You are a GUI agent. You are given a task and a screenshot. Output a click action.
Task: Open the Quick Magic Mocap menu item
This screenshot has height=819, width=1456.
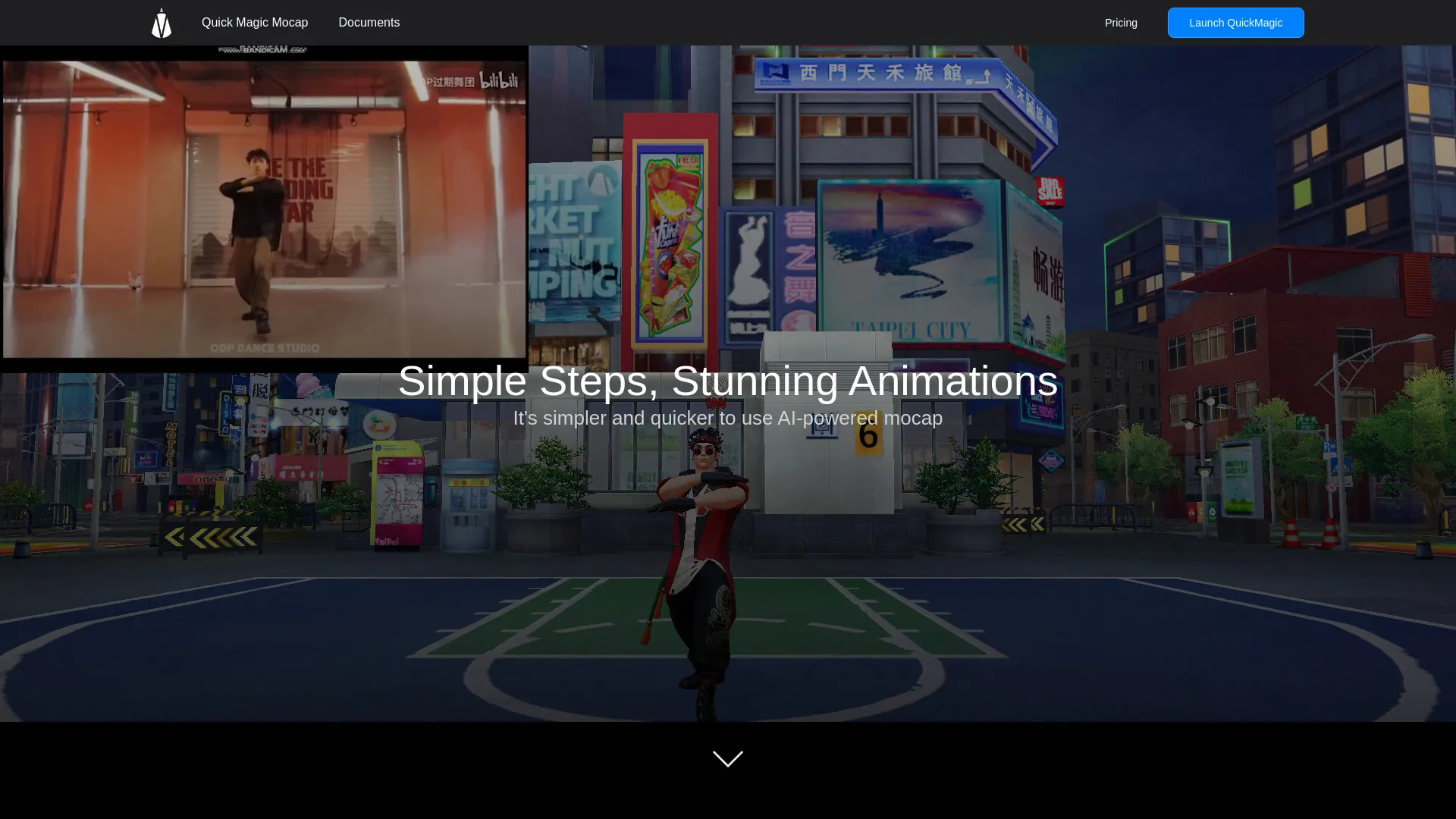[x=254, y=22]
